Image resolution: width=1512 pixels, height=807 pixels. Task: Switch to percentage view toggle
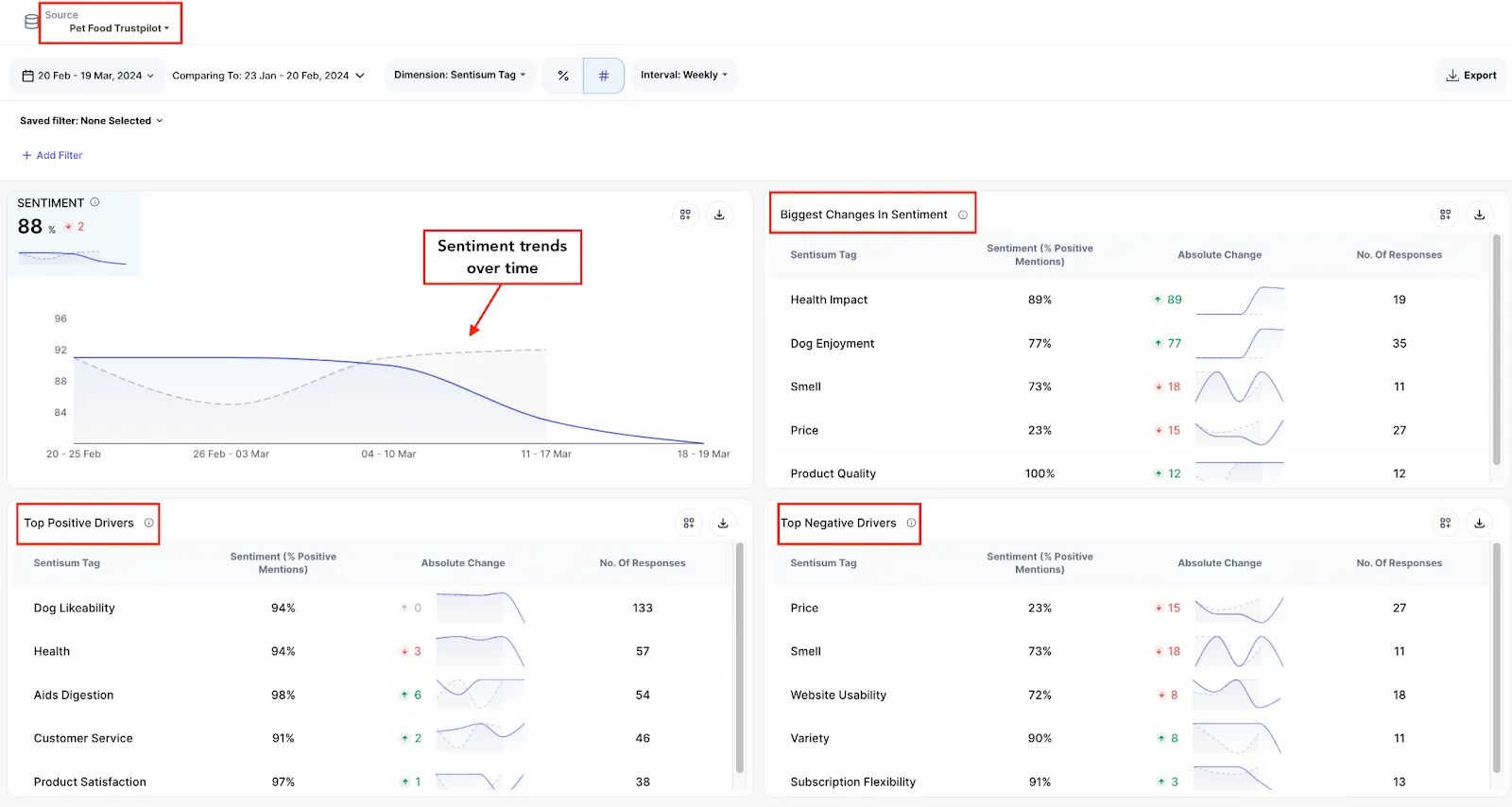563,76
